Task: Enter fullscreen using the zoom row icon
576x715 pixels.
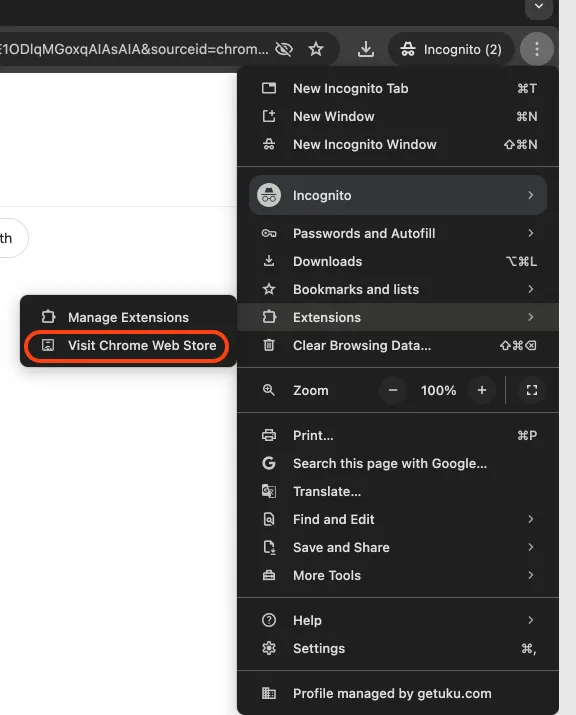Action: click(x=531, y=390)
